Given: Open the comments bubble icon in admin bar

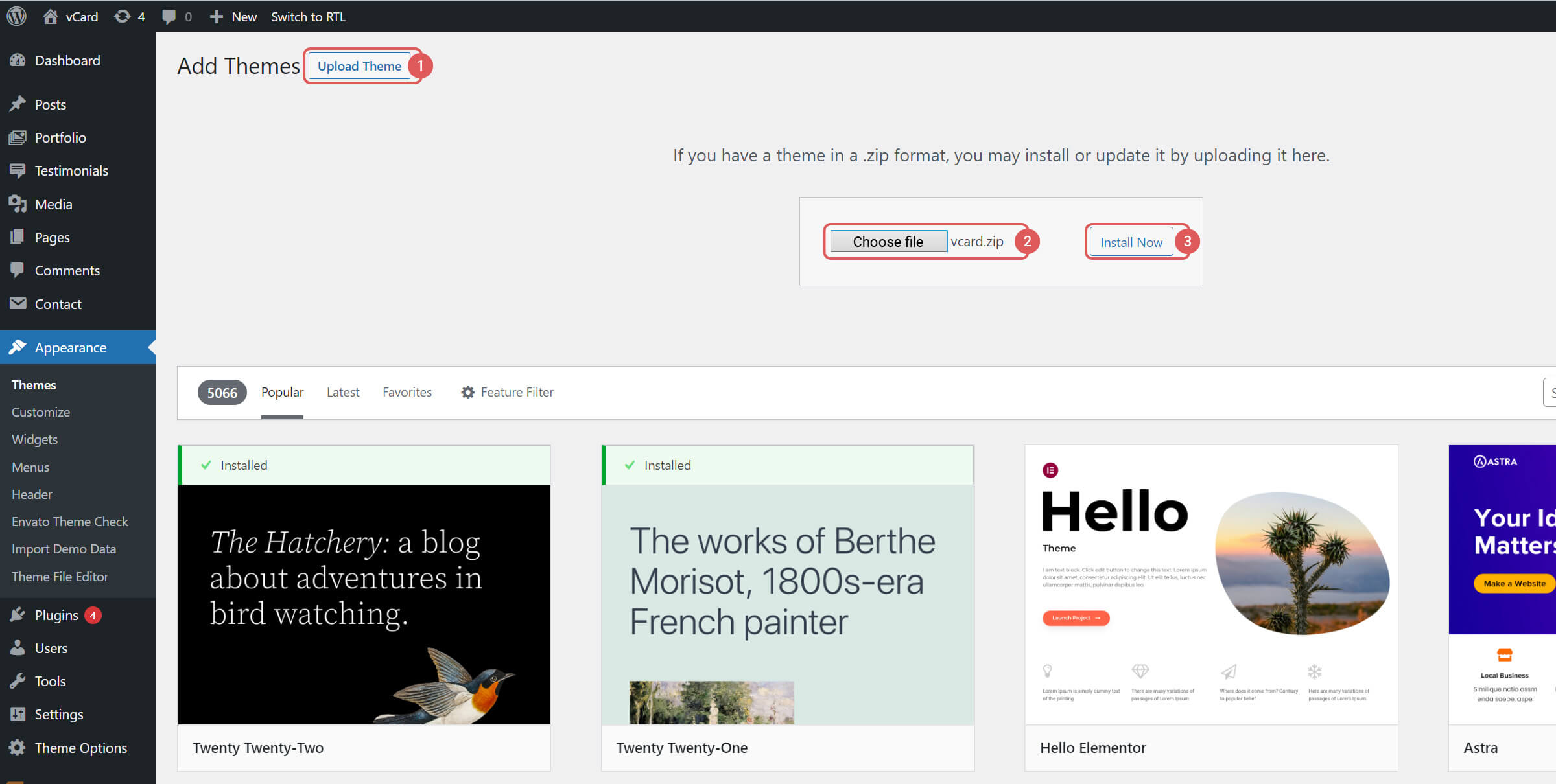Looking at the screenshot, I should click(169, 17).
